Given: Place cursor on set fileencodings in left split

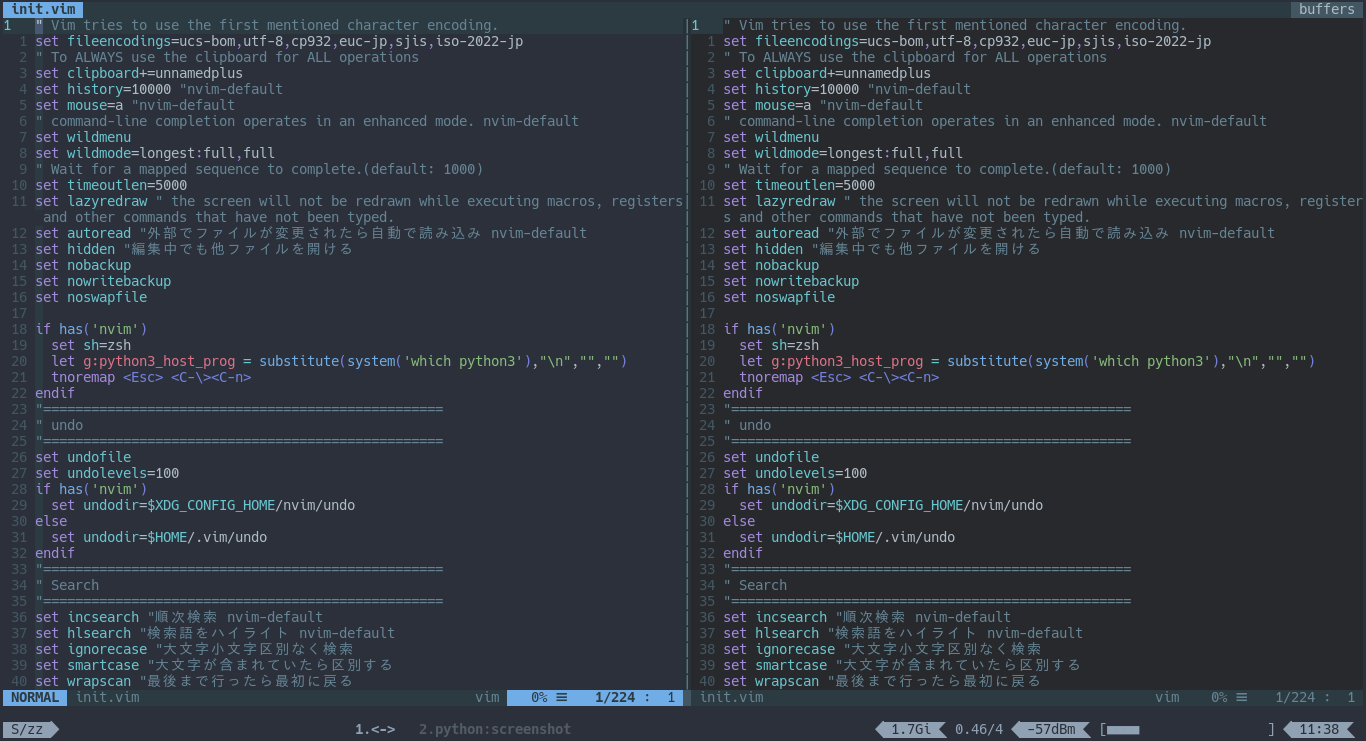Looking at the screenshot, I should 279,41.
